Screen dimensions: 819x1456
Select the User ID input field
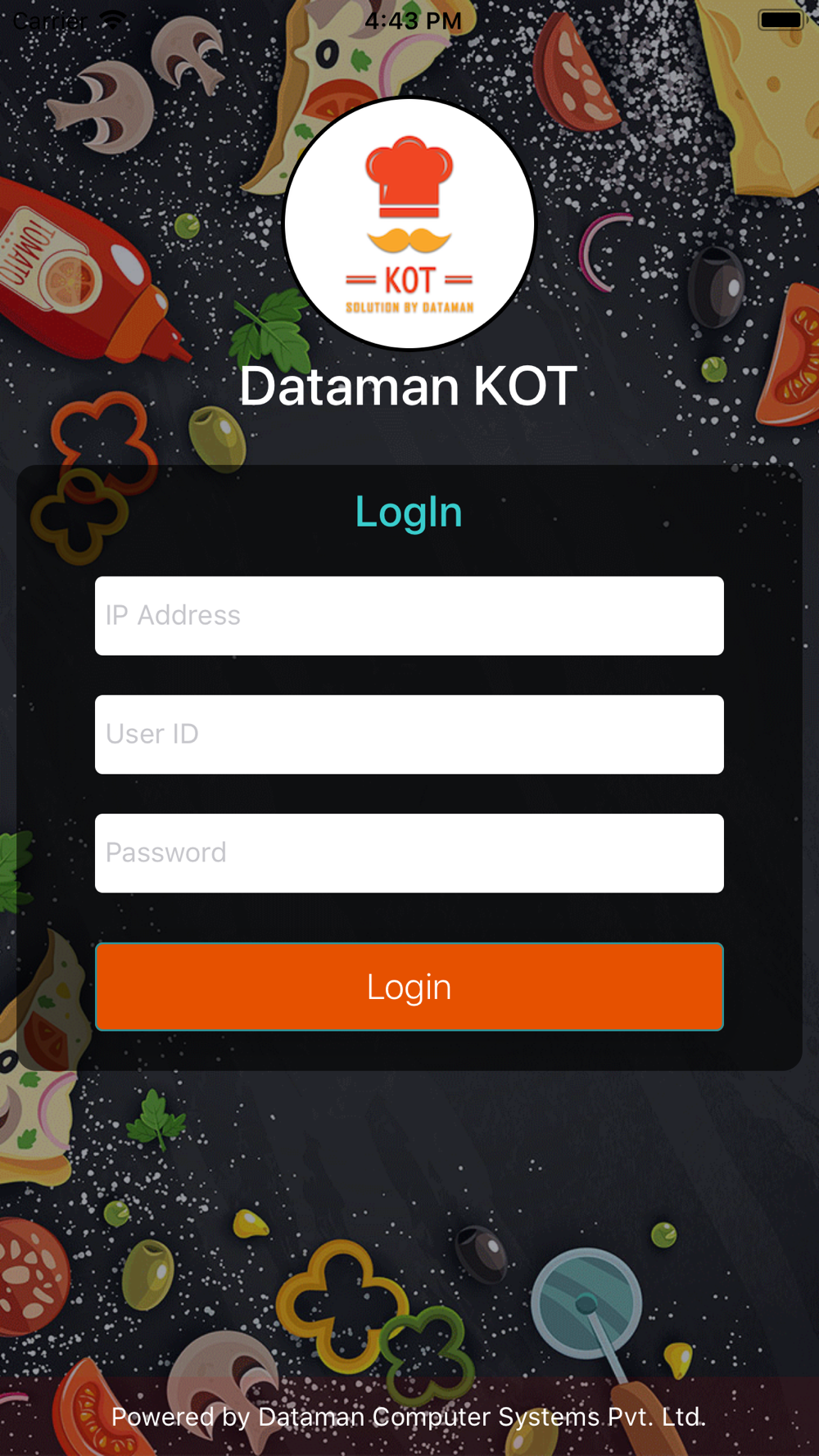coord(409,735)
